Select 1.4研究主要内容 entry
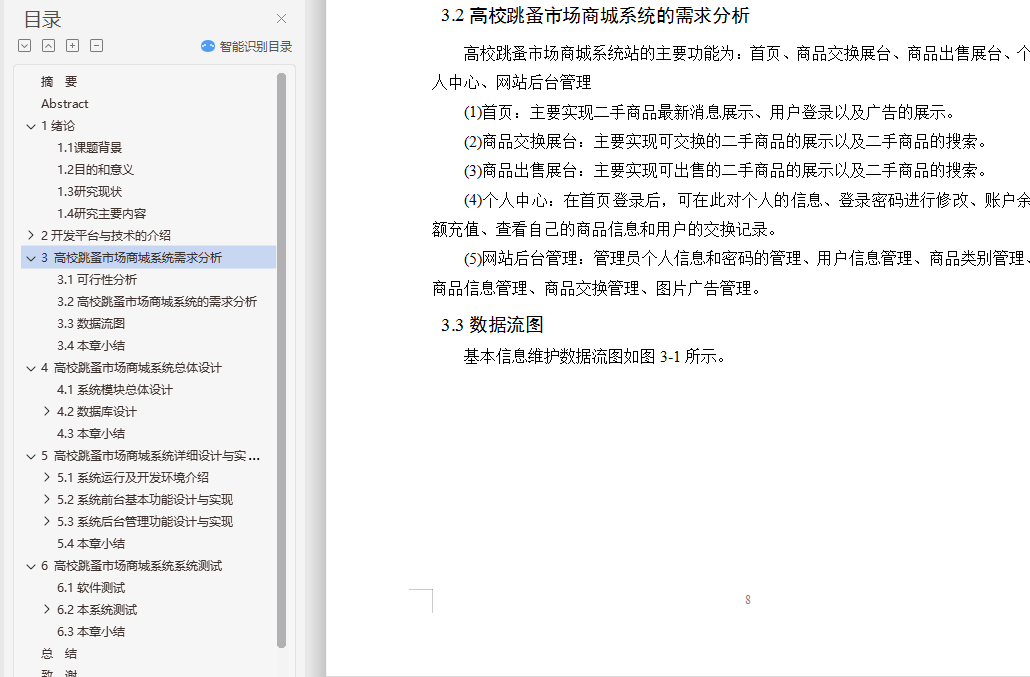Screen dimensions: 1030x677 (x=101, y=213)
